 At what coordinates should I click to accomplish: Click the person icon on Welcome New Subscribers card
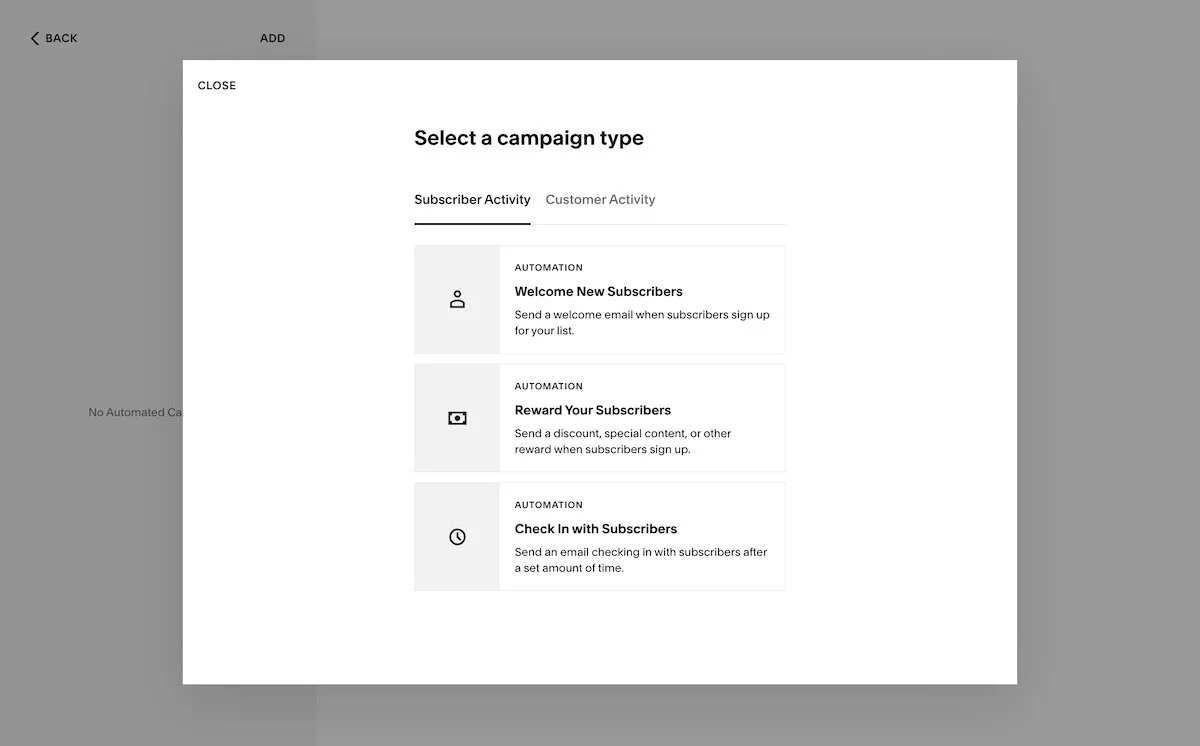click(457, 299)
